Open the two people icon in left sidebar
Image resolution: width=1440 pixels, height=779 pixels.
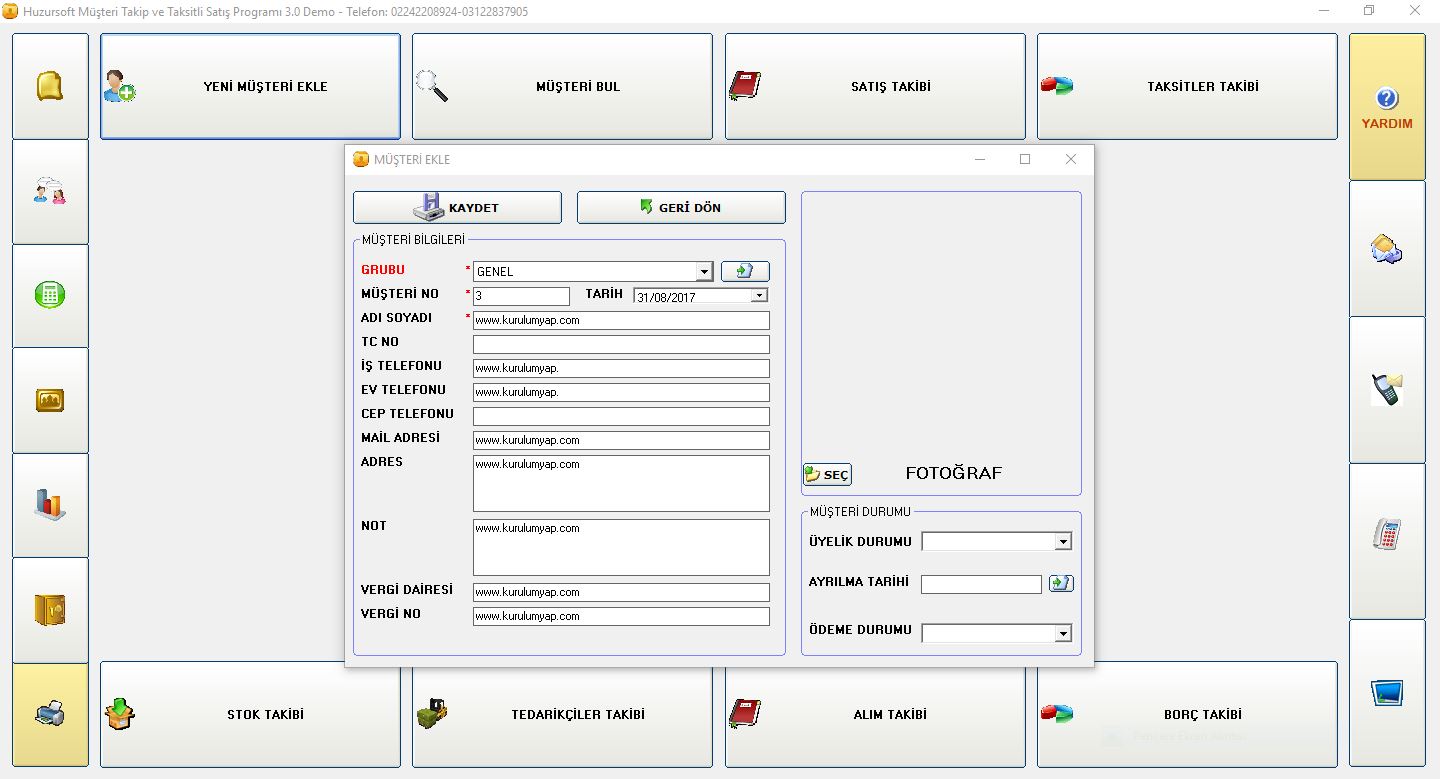point(50,191)
